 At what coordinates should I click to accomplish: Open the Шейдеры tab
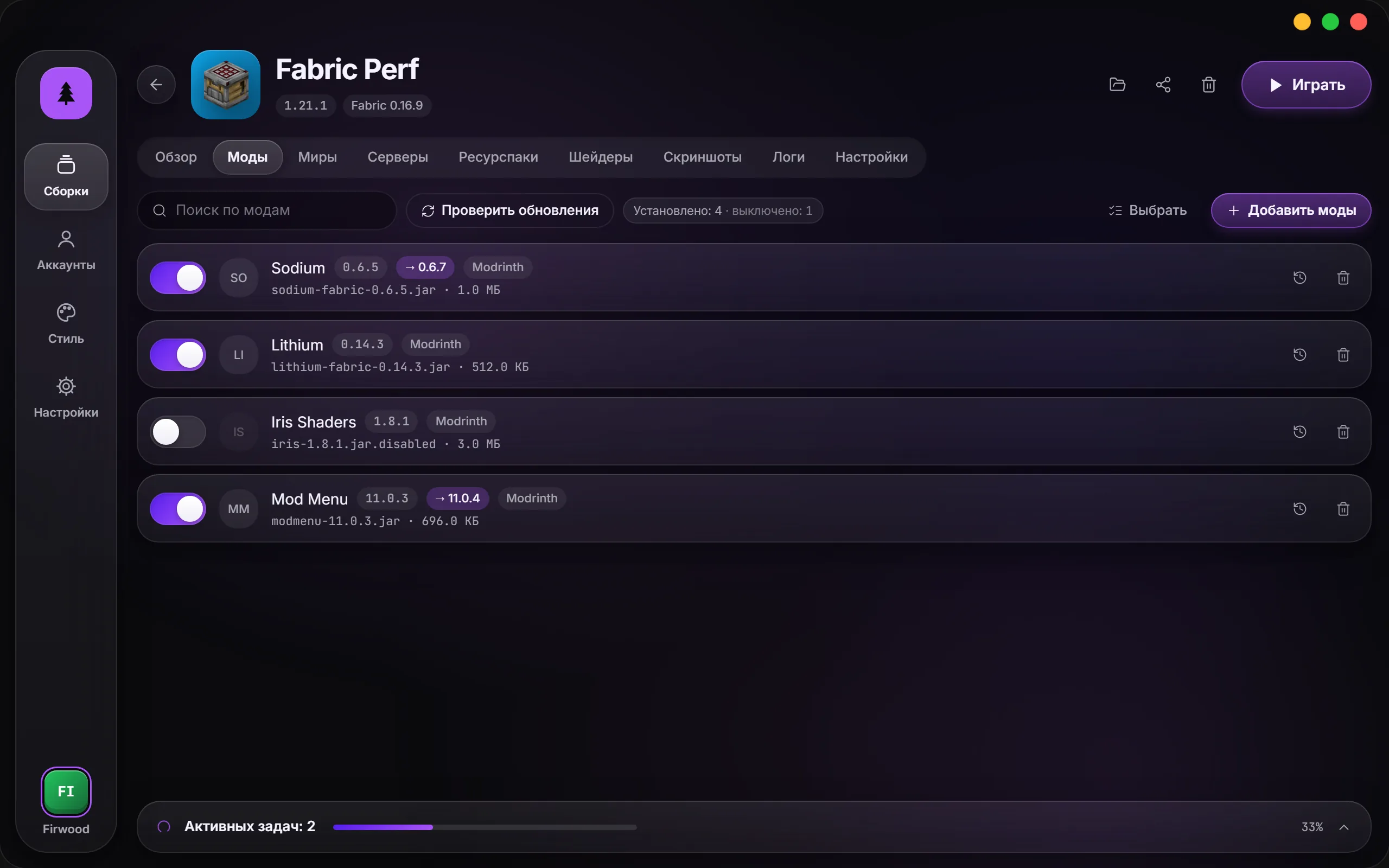[601, 157]
